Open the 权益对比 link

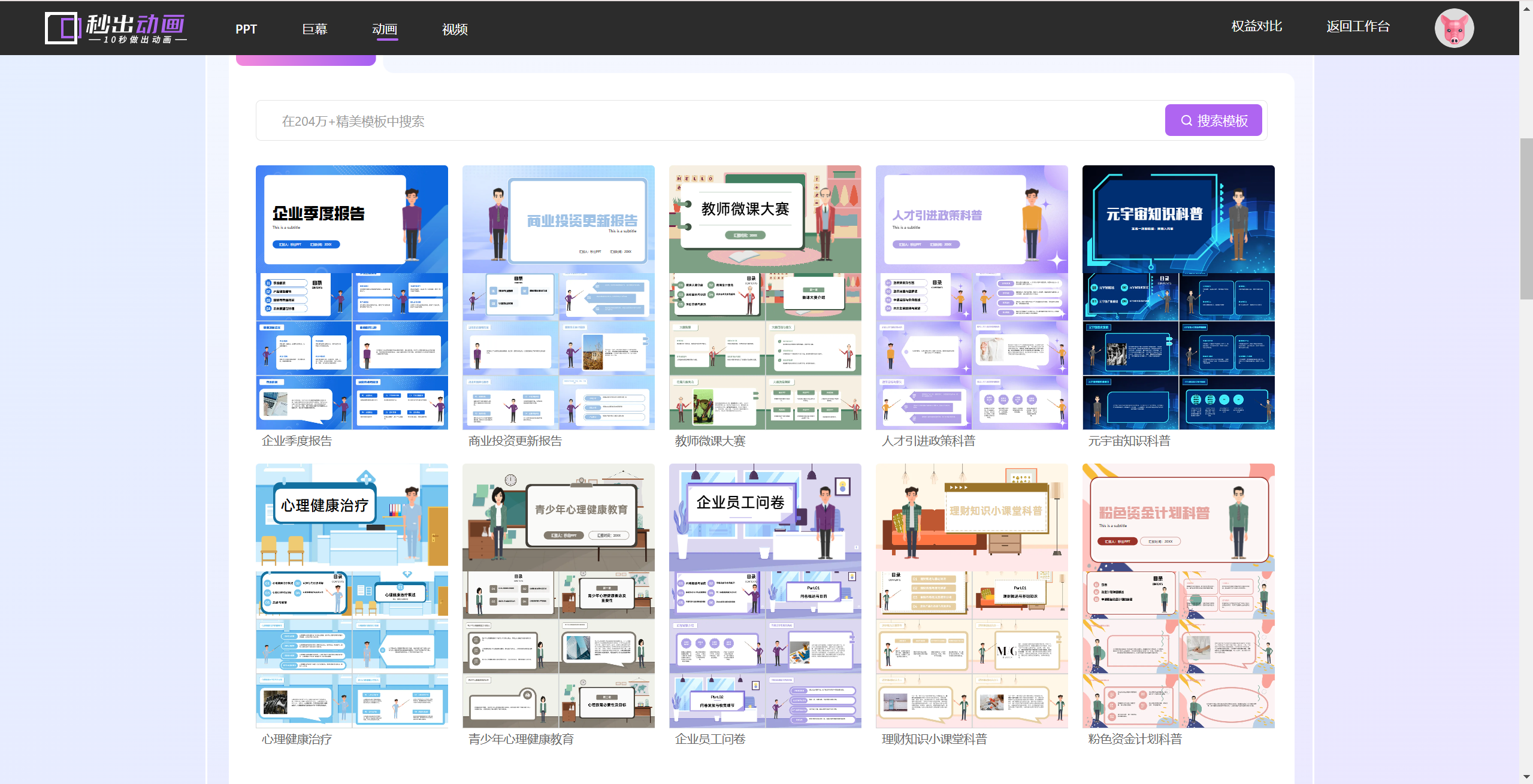1256,26
